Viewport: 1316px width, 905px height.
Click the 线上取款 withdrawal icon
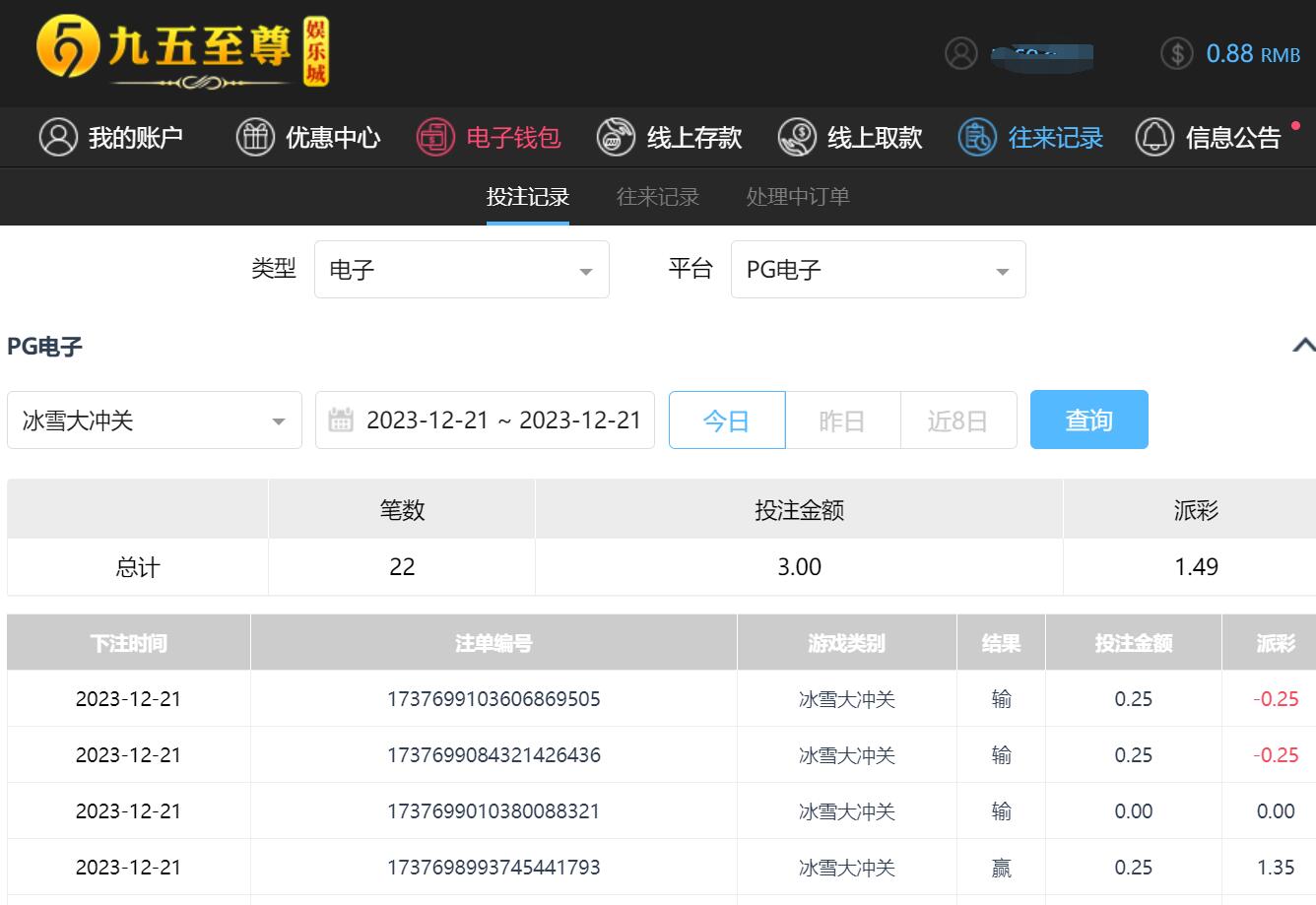(x=797, y=137)
